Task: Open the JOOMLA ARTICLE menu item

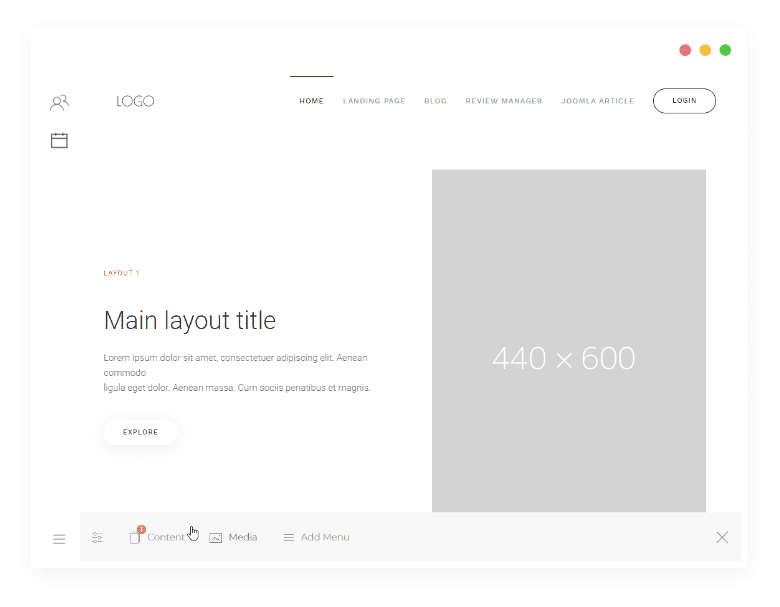Action: click(597, 101)
